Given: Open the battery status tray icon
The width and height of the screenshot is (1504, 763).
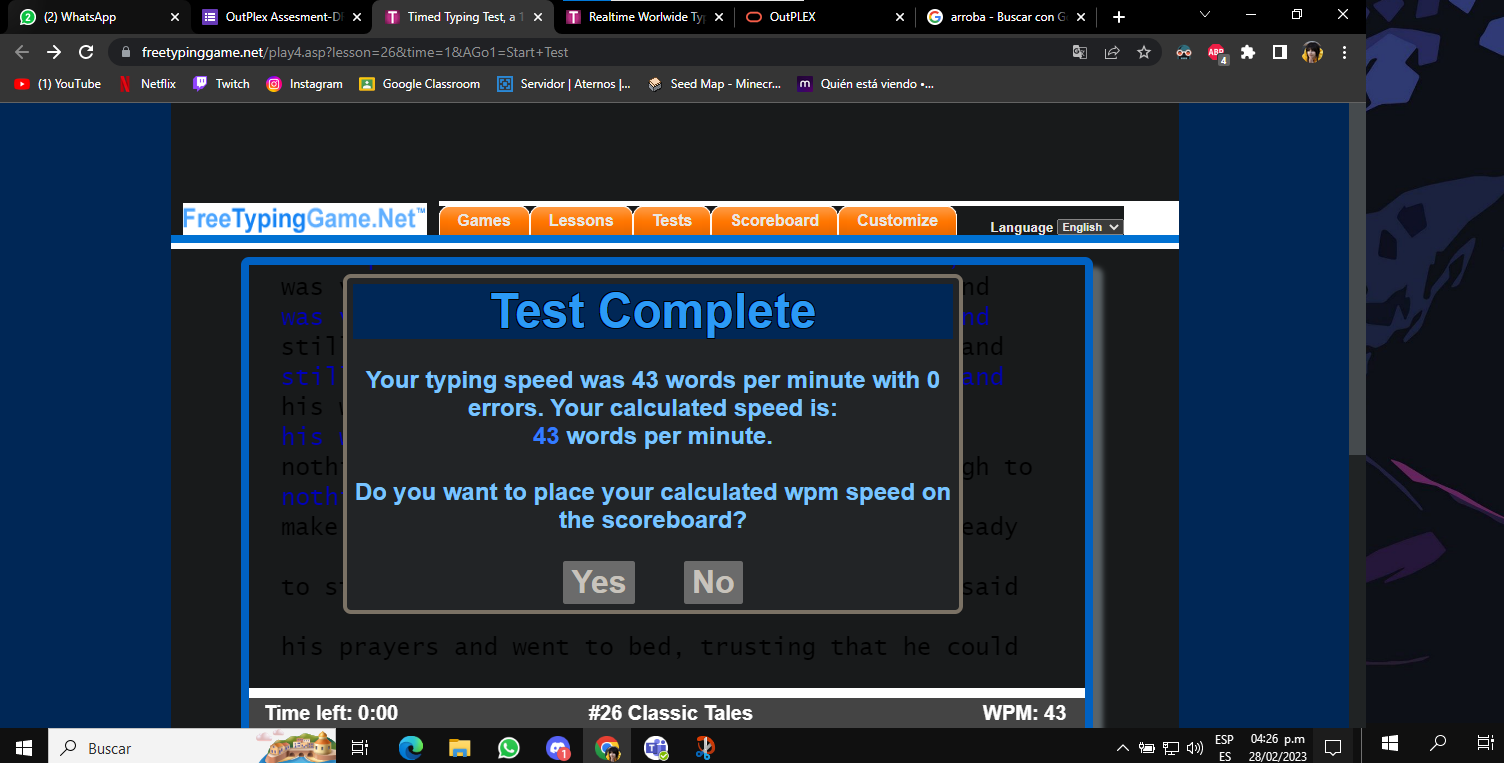Looking at the screenshot, I should 1147,747.
